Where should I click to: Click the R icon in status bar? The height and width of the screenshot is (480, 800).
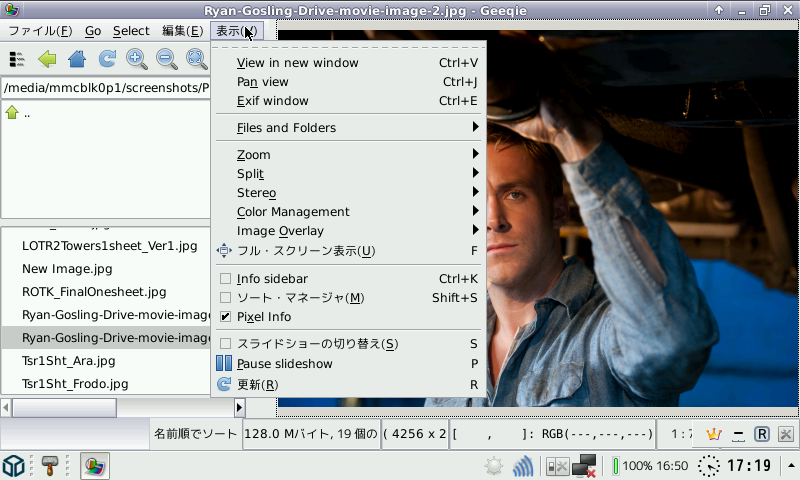pos(762,434)
